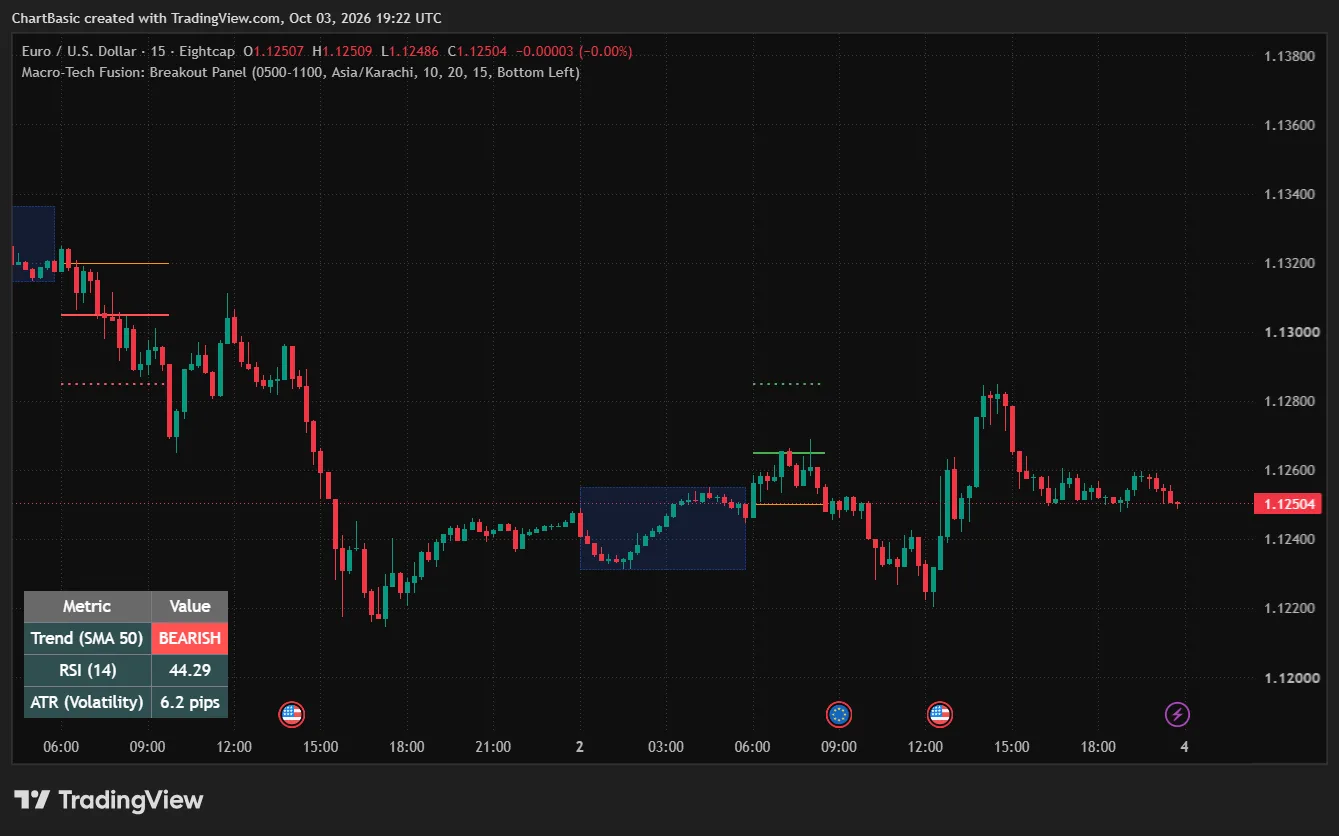Click the US flag event icon nearest the metrics table

pyautogui.click(x=291, y=714)
